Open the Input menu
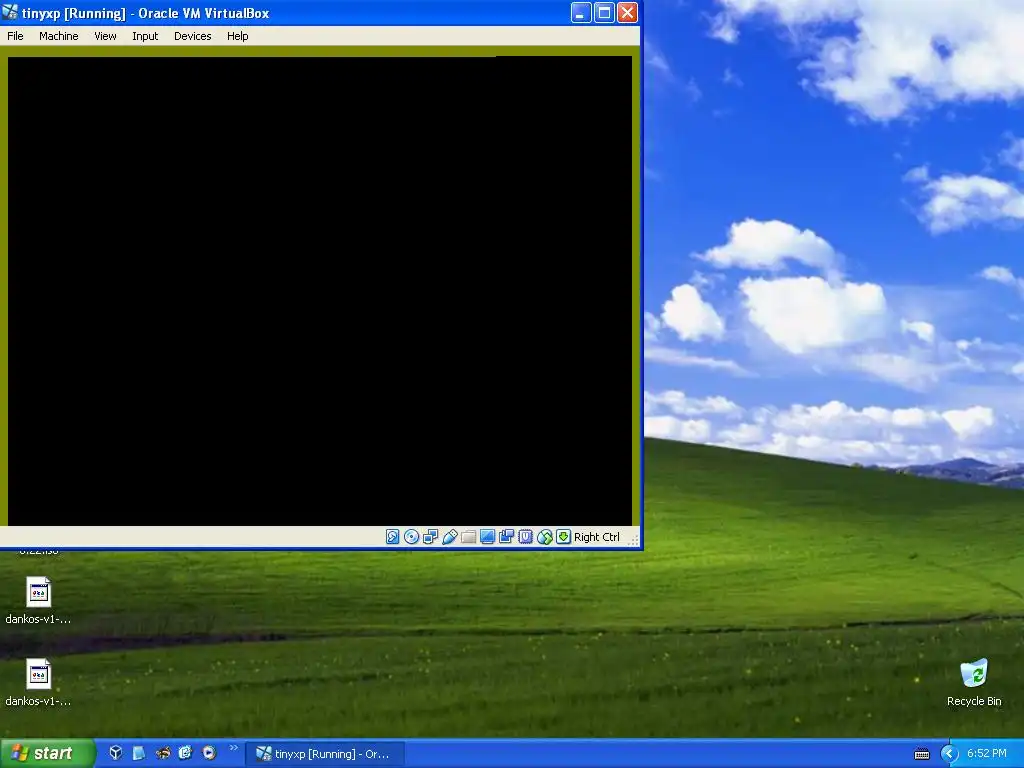Image resolution: width=1024 pixels, height=768 pixels. click(x=145, y=36)
